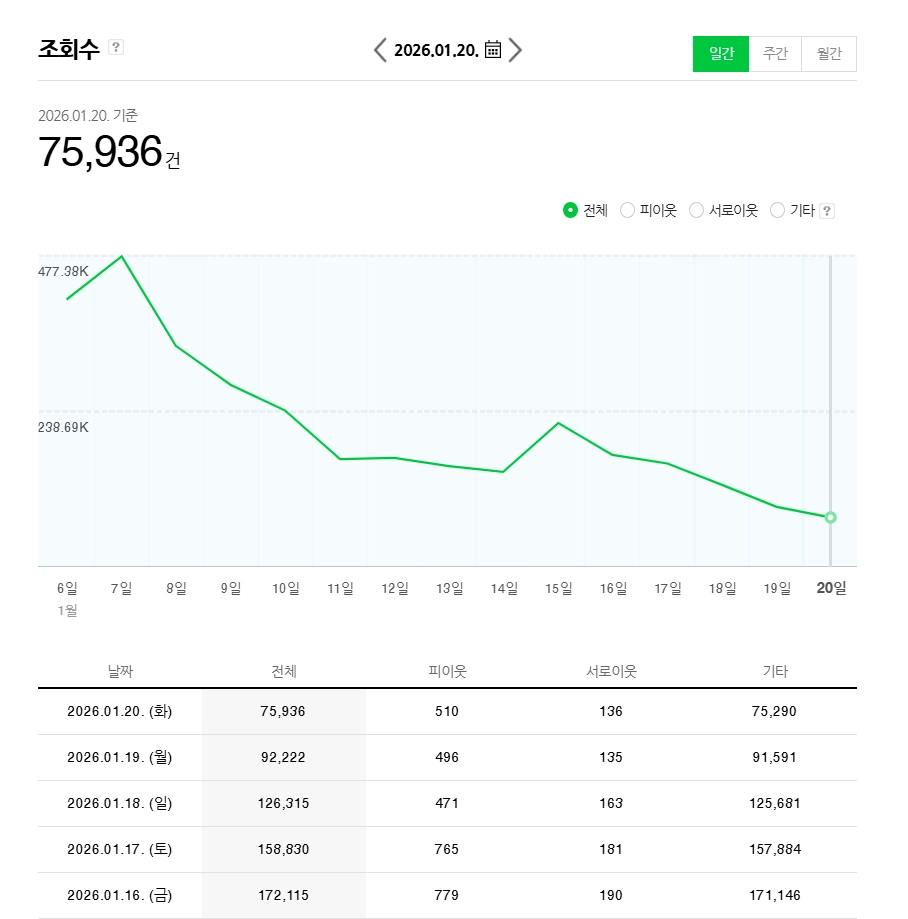
Task: Select row 2026.01.19. (월) date cell
Action: [120, 757]
